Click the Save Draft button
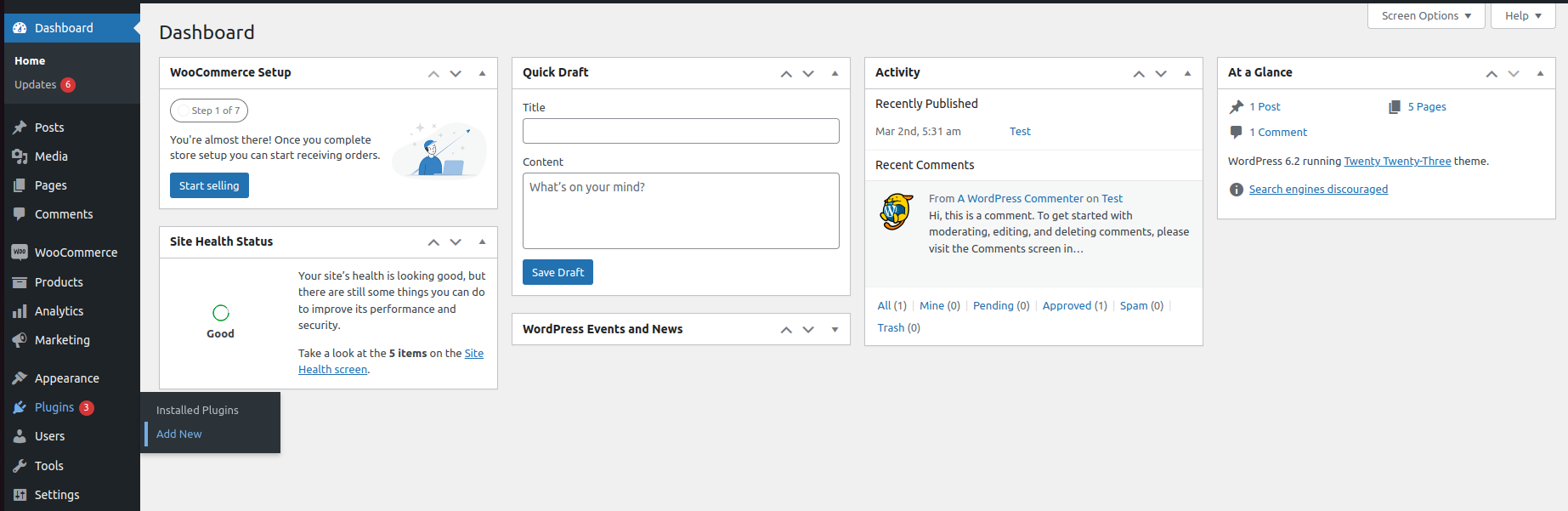The height and width of the screenshot is (511, 1568). tap(558, 272)
